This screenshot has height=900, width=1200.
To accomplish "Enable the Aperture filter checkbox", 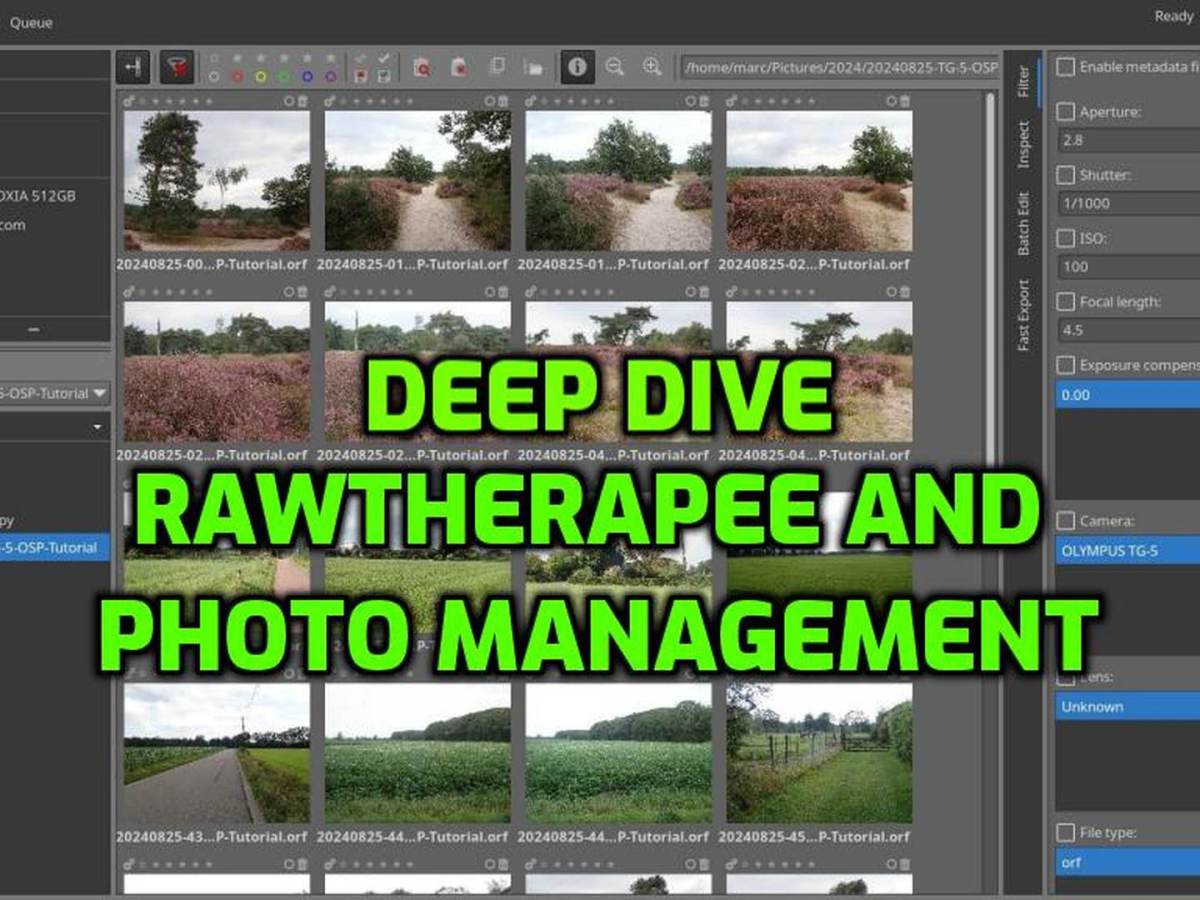I will coord(1067,112).
